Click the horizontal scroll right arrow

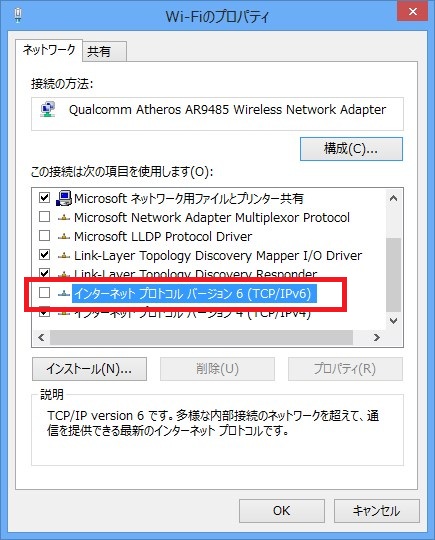(x=377, y=337)
